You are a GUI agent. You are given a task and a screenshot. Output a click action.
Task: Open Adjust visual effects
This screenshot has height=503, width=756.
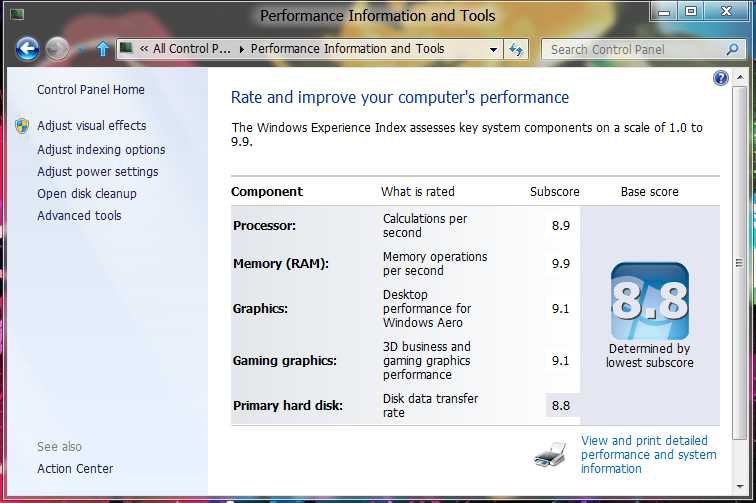pos(92,125)
